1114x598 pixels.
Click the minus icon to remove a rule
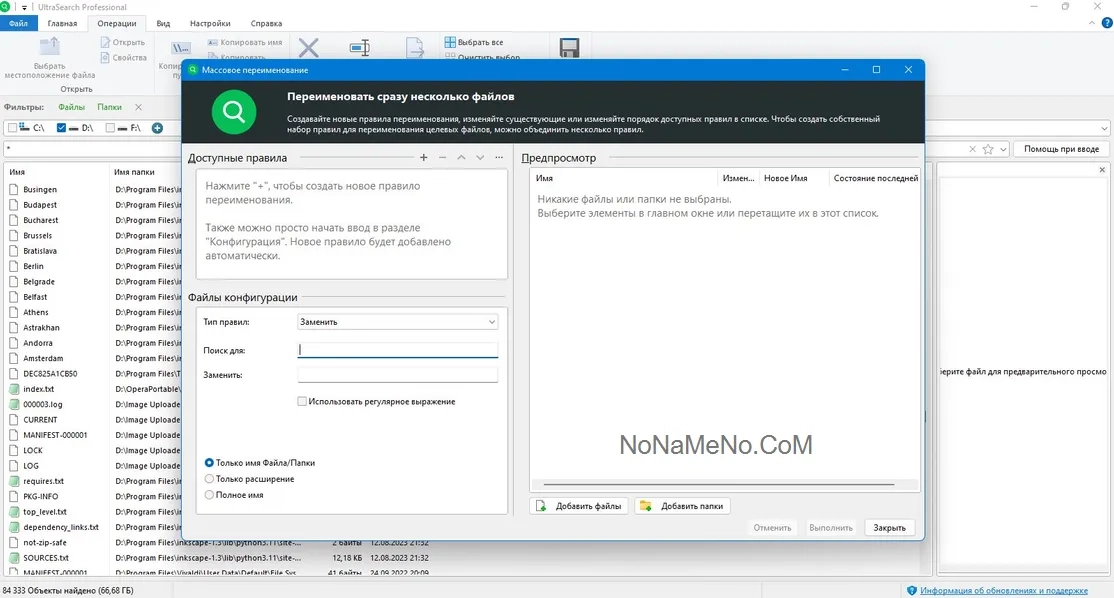442,158
